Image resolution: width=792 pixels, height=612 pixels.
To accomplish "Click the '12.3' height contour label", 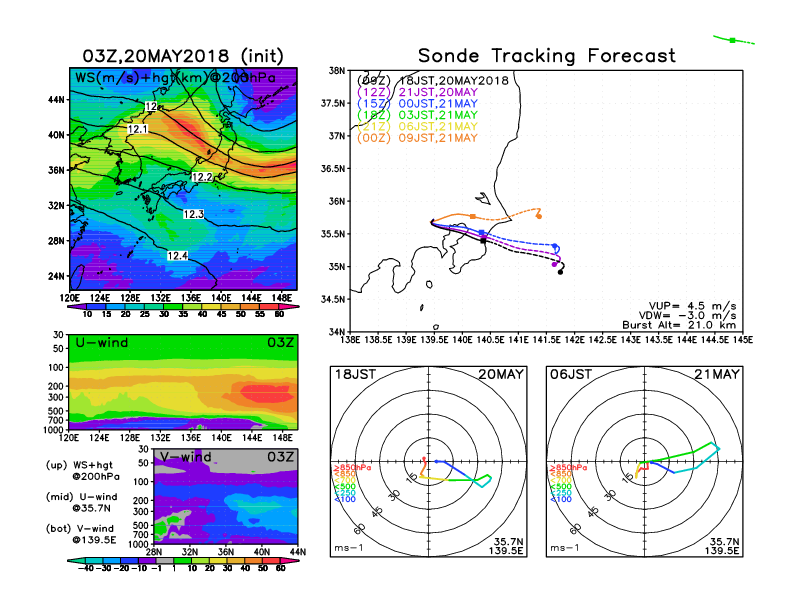I will [x=193, y=215].
